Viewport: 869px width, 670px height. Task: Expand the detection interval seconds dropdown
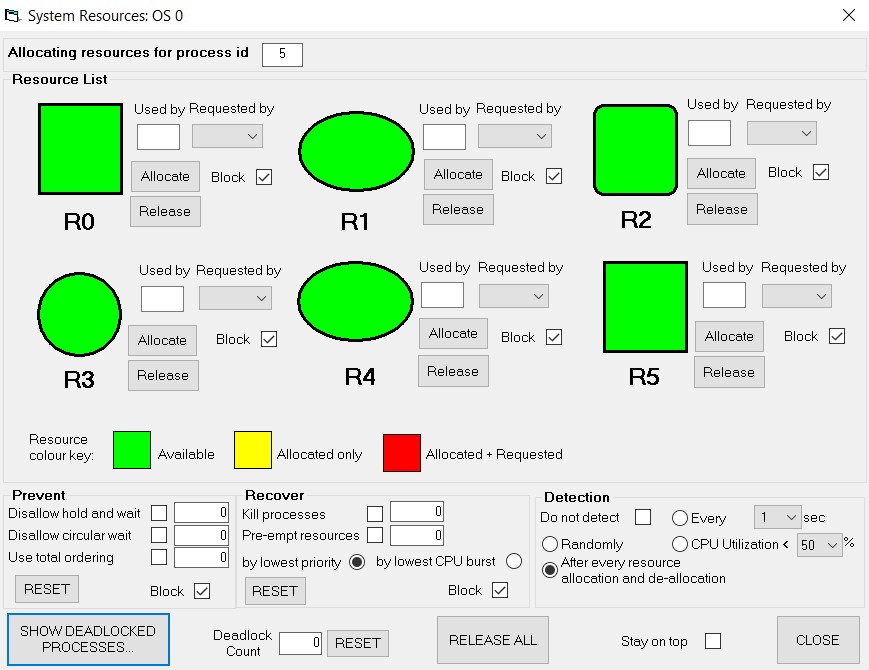(x=777, y=517)
